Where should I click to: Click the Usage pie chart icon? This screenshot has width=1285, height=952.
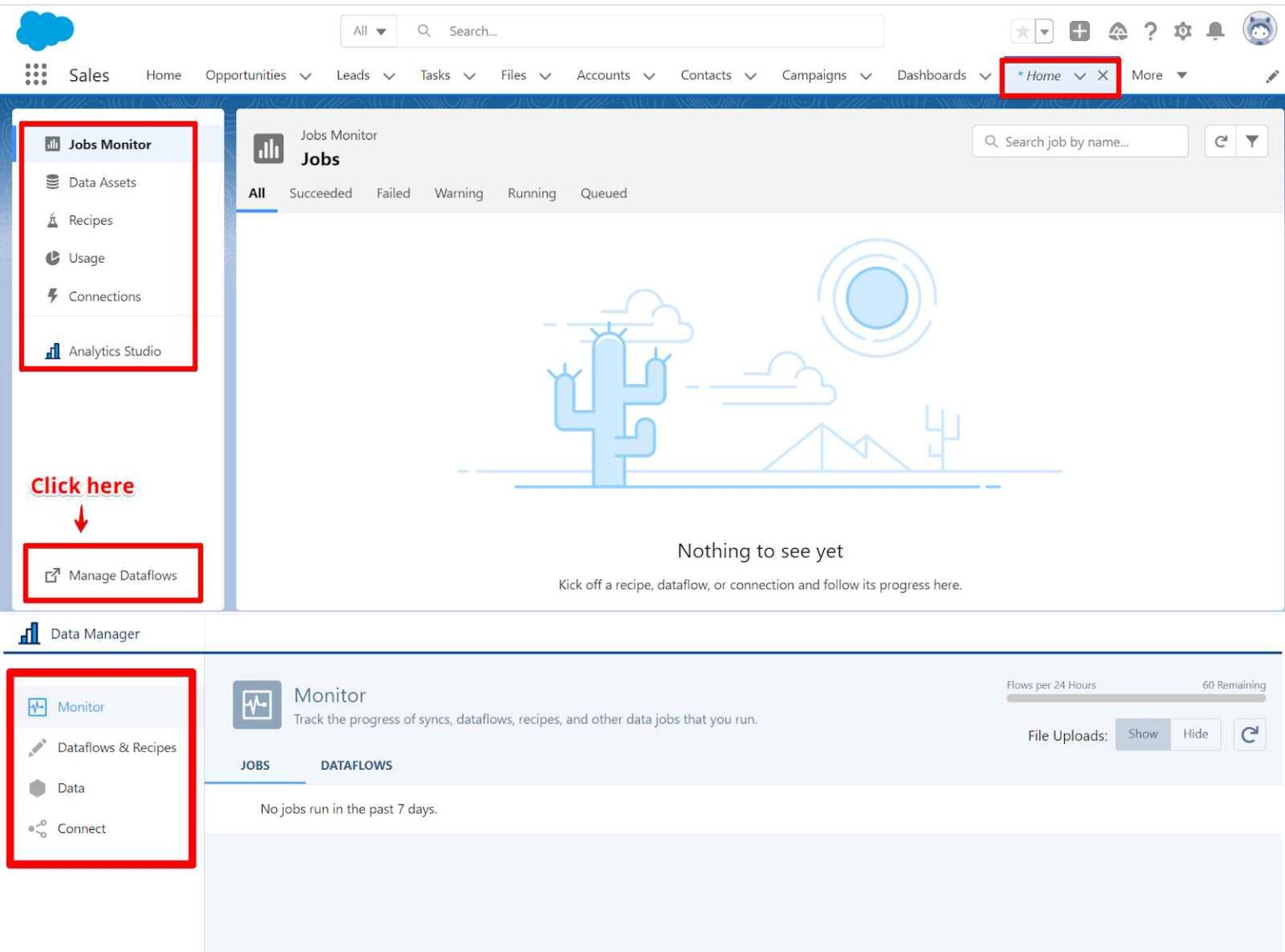(x=53, y=258)
